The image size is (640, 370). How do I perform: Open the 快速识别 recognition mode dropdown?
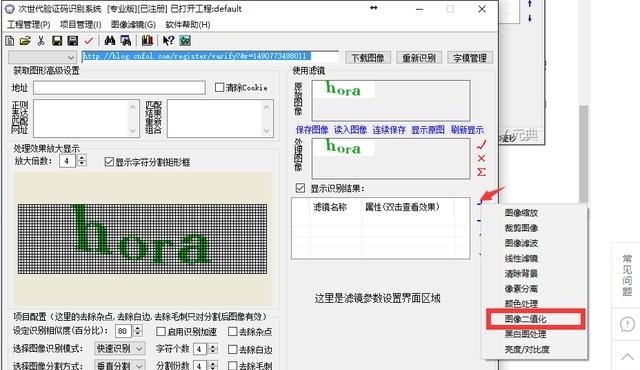[119, 348]
